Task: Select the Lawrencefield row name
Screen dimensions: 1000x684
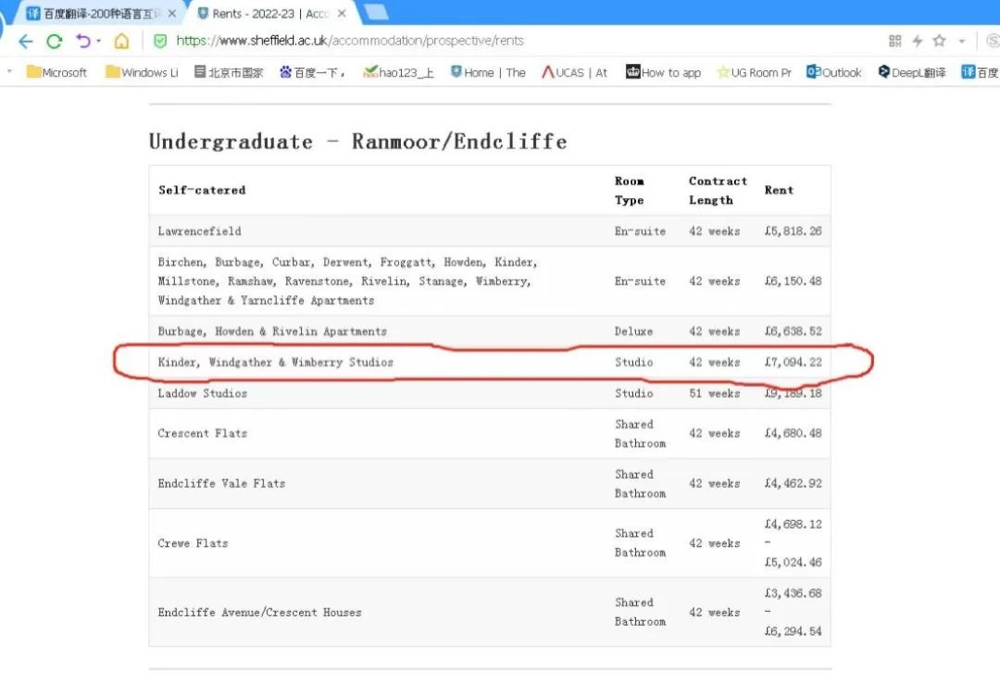Action: [x=200, y=231]
